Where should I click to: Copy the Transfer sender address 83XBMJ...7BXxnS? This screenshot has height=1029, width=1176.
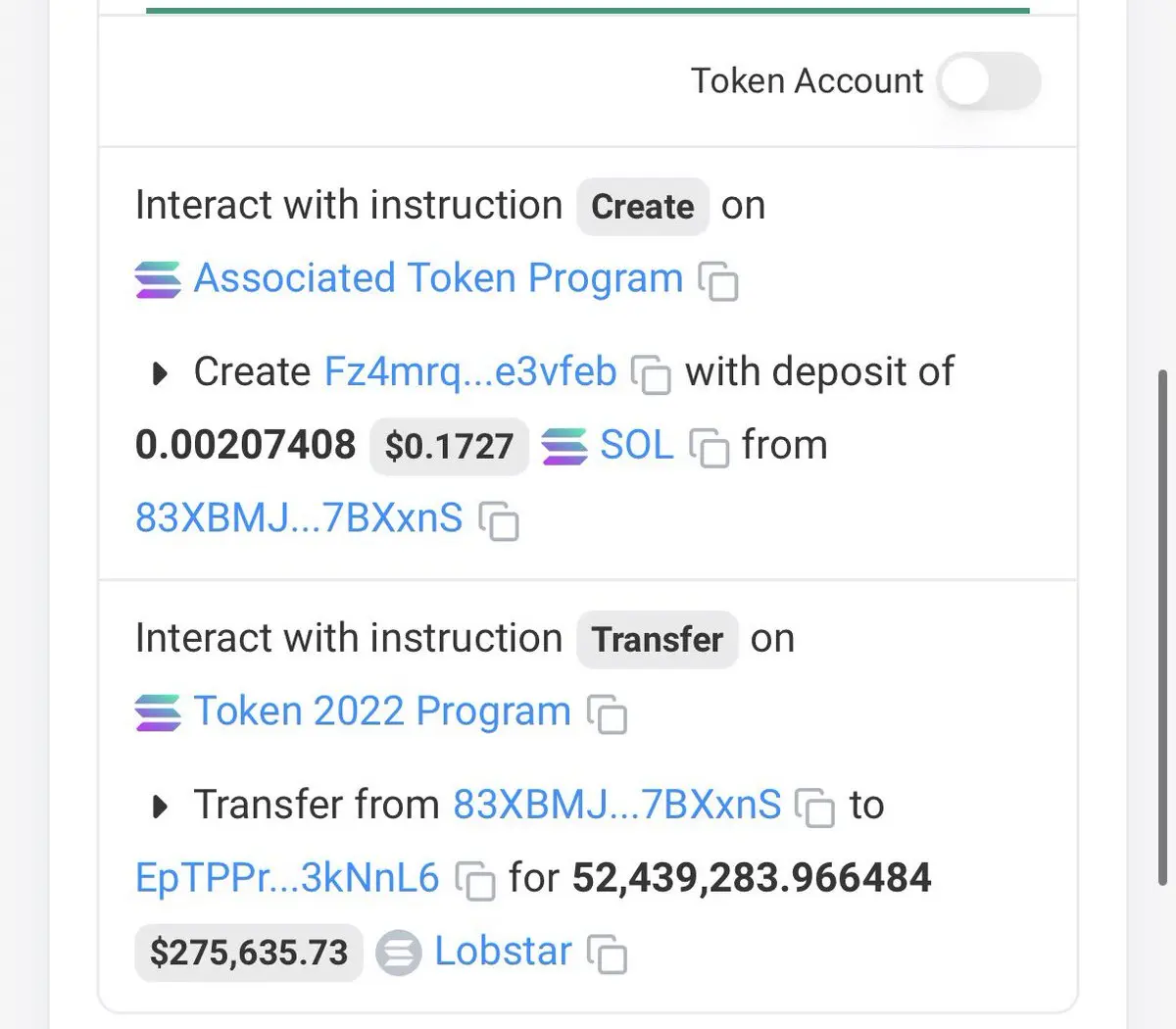point(814,808)
